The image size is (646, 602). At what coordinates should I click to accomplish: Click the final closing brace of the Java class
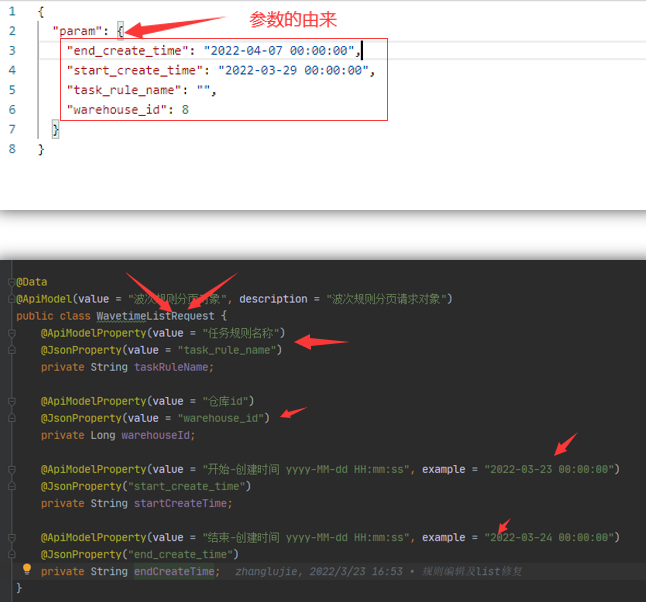tap(19, 588)
